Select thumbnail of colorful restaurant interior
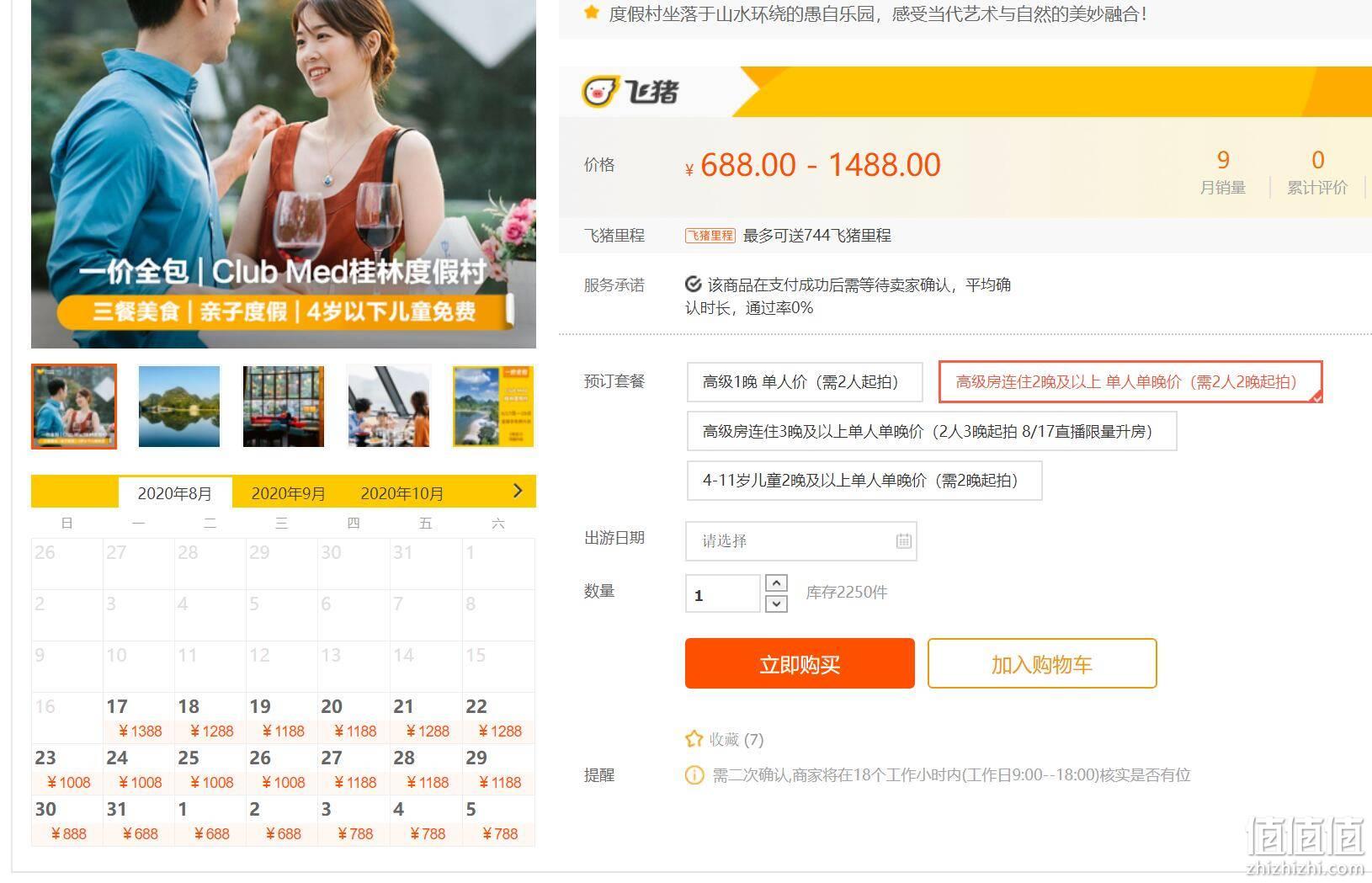Viewport: 1372px width, 883px height. 284,407
